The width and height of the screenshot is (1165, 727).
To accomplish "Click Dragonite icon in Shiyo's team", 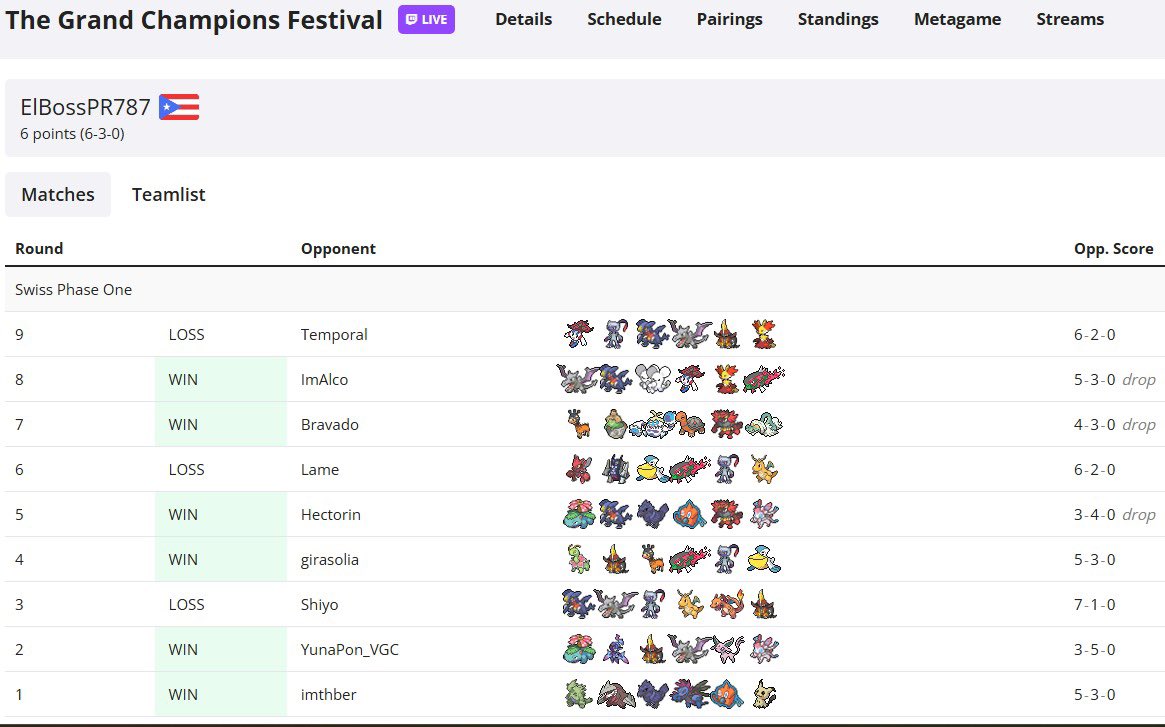I will pos(689,604).
